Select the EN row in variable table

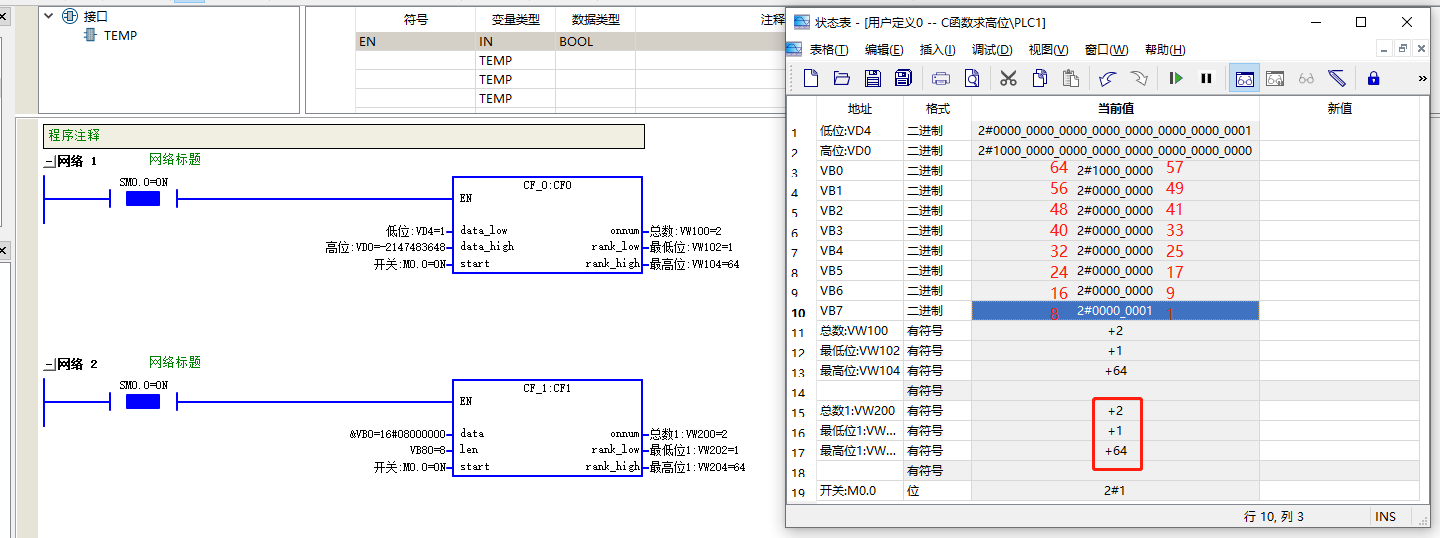[571, 42]
